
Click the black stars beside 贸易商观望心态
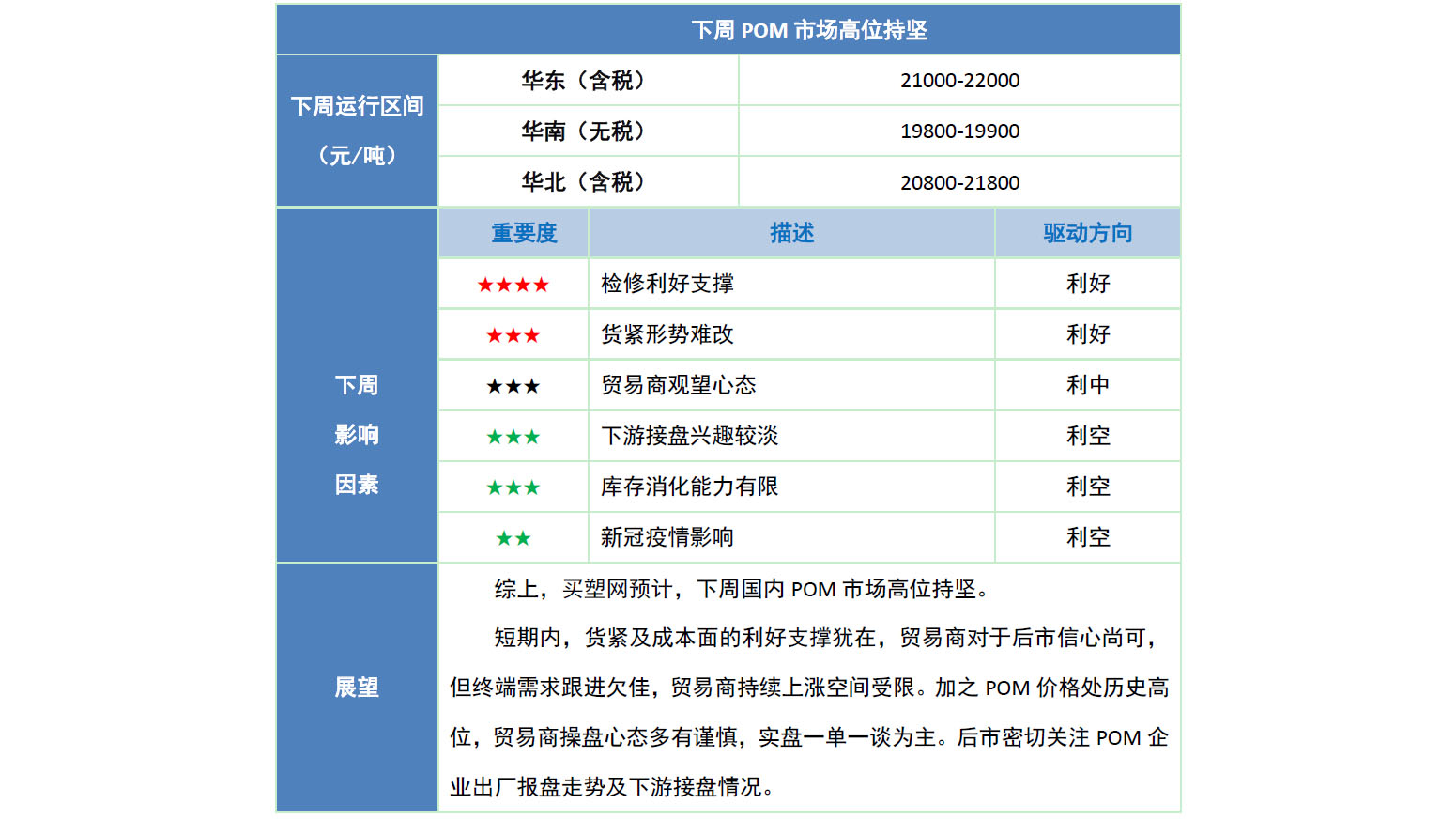click(x=513, y=386)
